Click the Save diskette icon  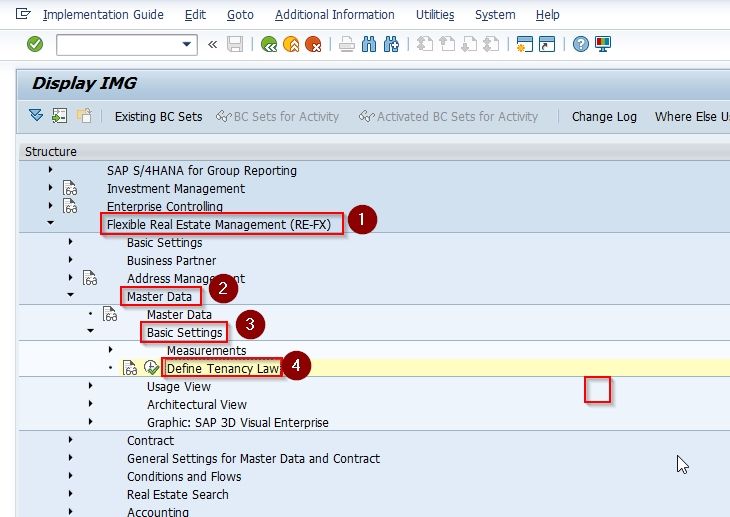point(235,44)
